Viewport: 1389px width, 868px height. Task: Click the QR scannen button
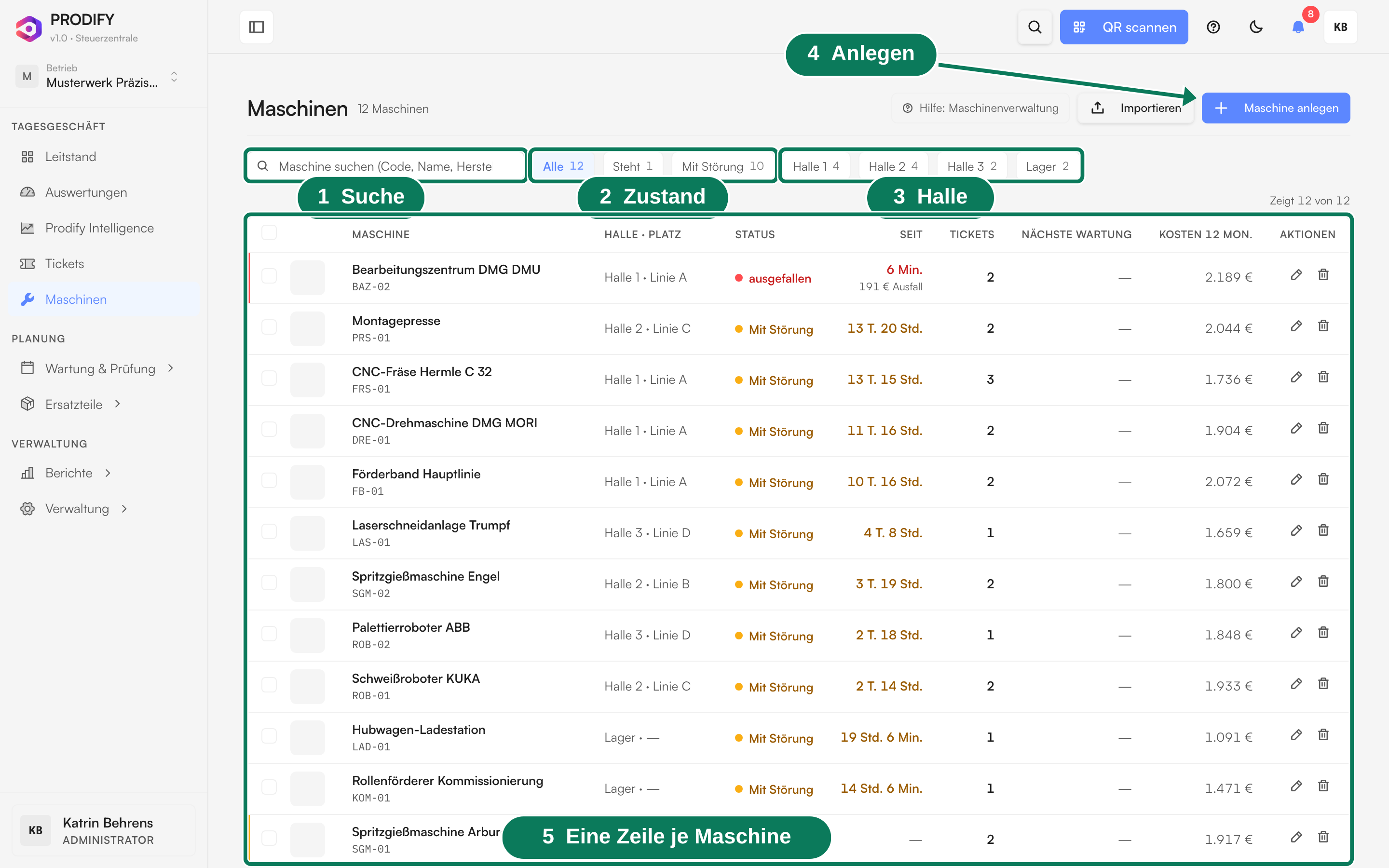point(1124,27)
